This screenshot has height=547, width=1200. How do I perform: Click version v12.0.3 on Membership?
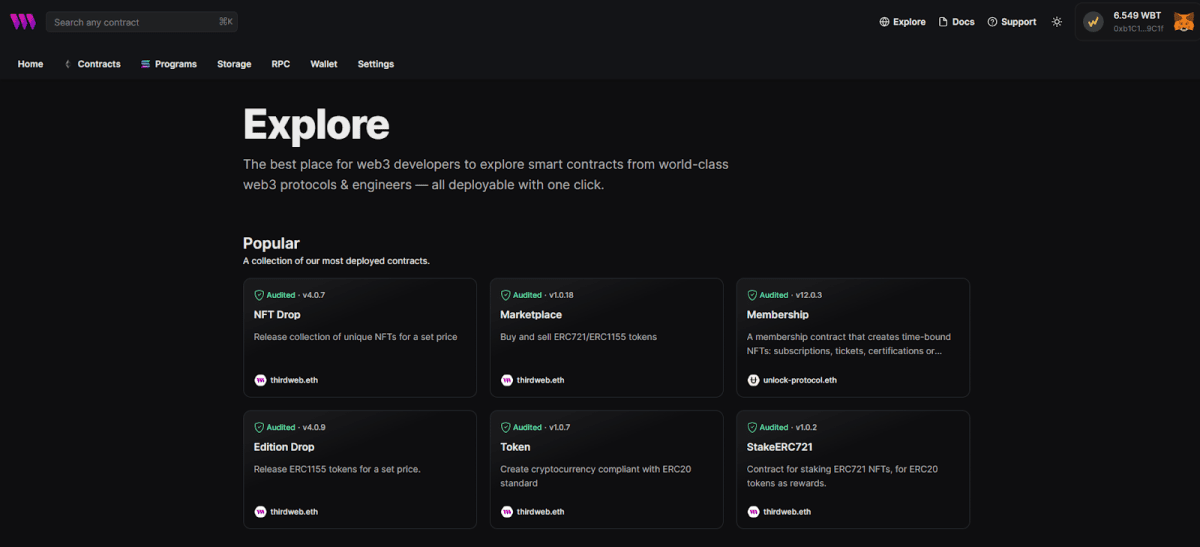click(x=809, y=295)
